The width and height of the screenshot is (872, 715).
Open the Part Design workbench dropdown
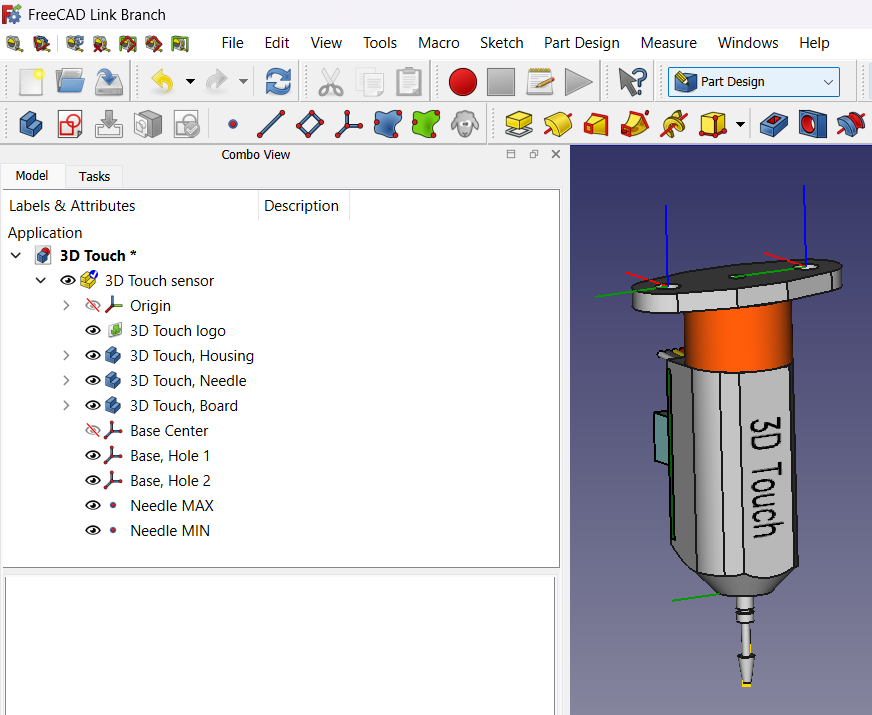point(754,82)
